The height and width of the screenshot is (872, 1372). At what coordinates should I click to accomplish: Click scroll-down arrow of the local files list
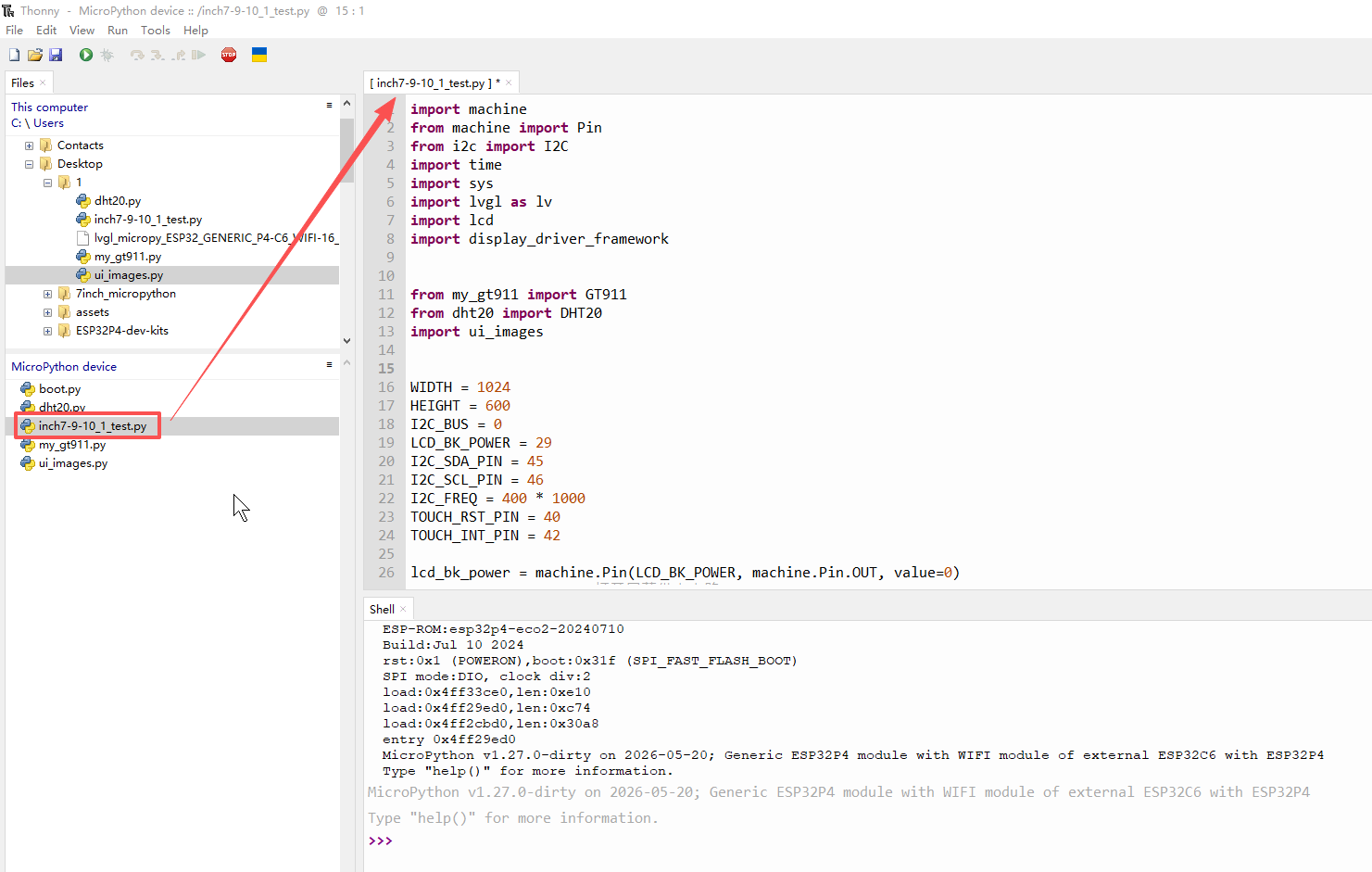(x=346, y=341)
